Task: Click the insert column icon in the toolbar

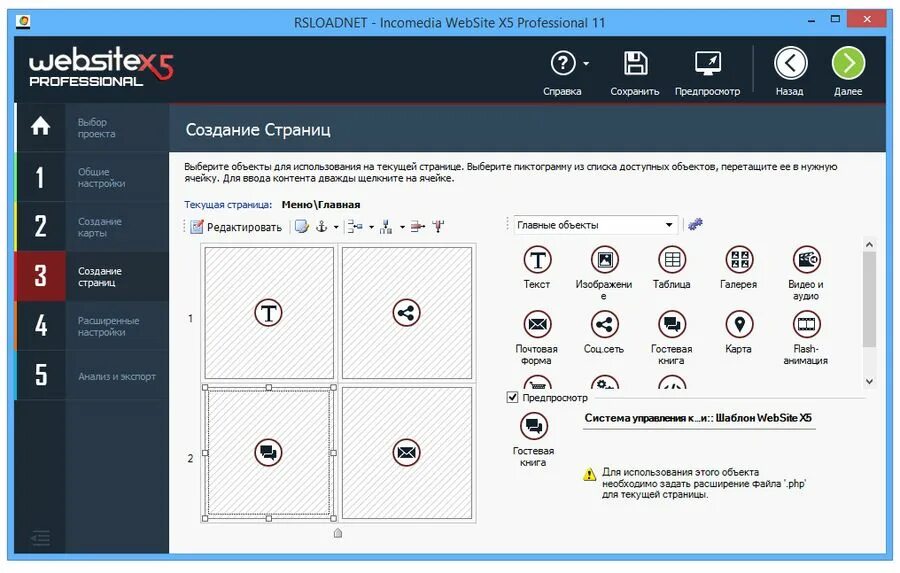Action: 386,227
